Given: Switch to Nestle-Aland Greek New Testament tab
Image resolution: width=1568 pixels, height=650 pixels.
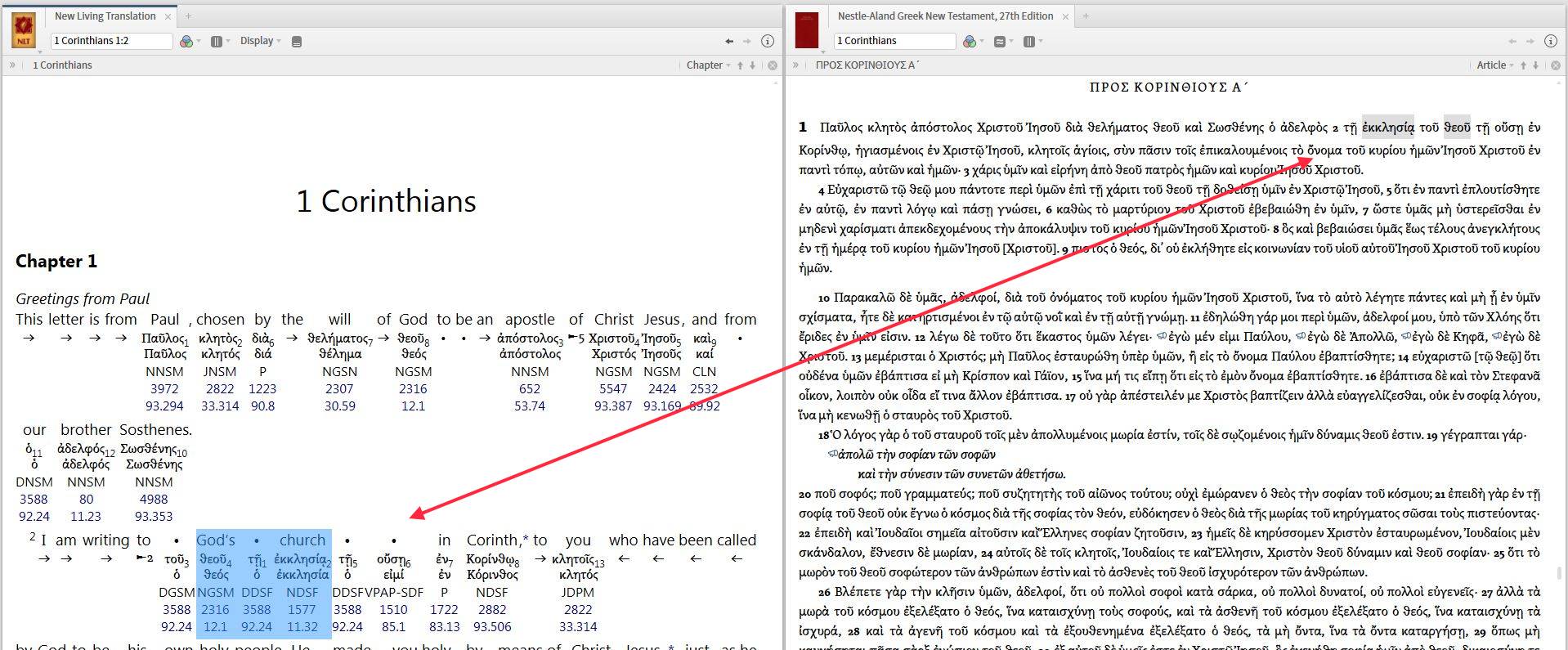Looking at the screenshot, I should (x=945, y=16).
